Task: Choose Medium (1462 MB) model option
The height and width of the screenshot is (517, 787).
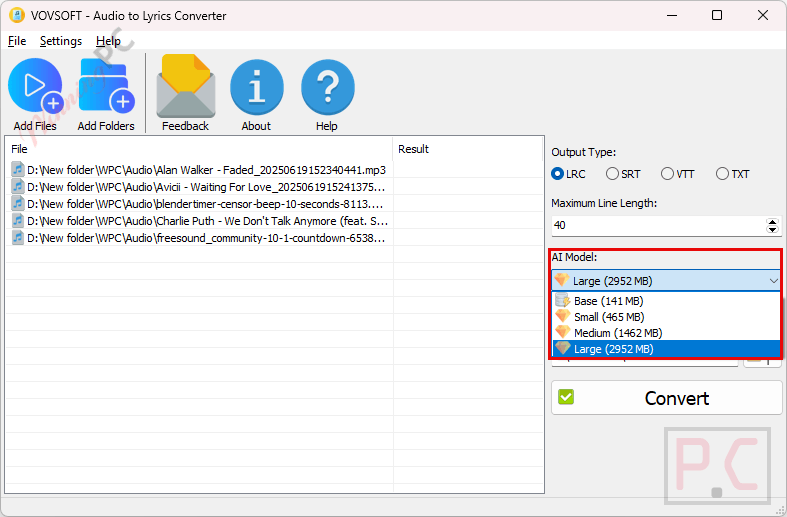Action: [667, 333]
